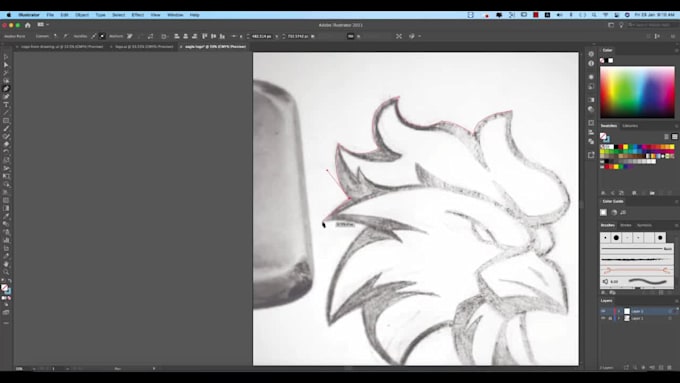Screen dimensions: 680x383
Task: Open the Object menu
Action: tap(82, 15)
